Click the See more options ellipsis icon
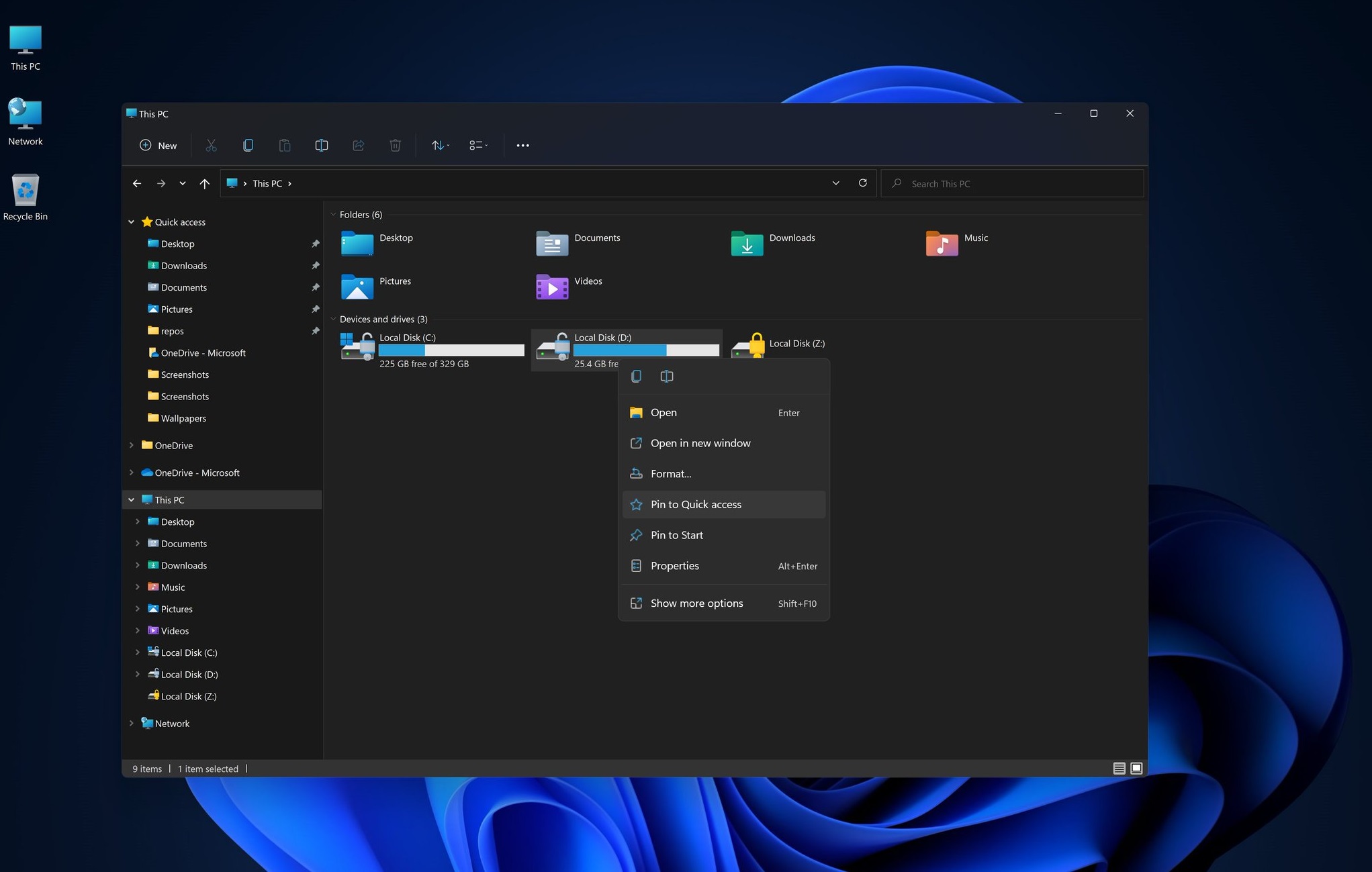Viewport: 1372px width, 872px height. click(x=520, y=145)
